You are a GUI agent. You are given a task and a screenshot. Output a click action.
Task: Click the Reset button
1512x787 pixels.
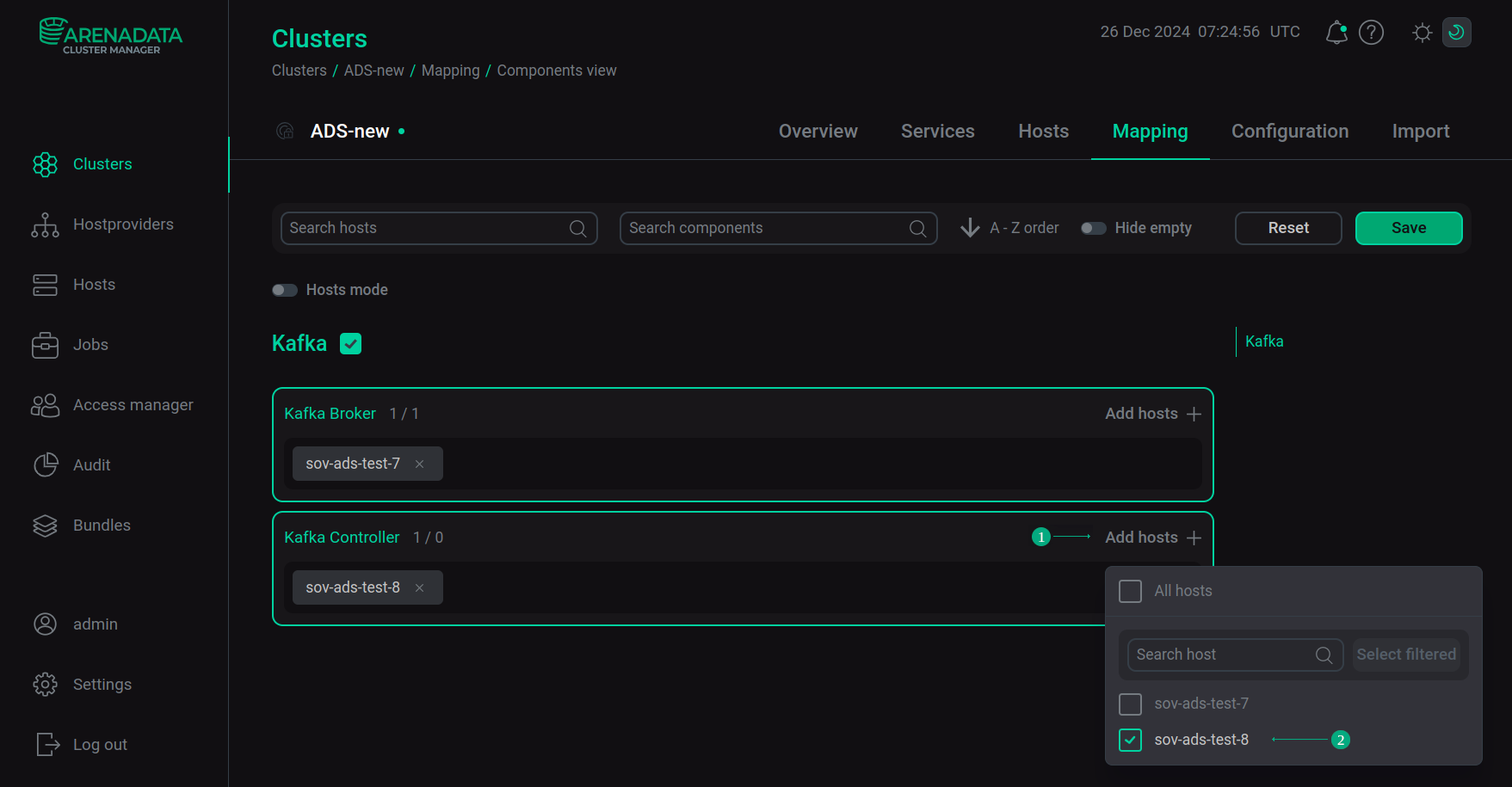tap(1288, 228)
